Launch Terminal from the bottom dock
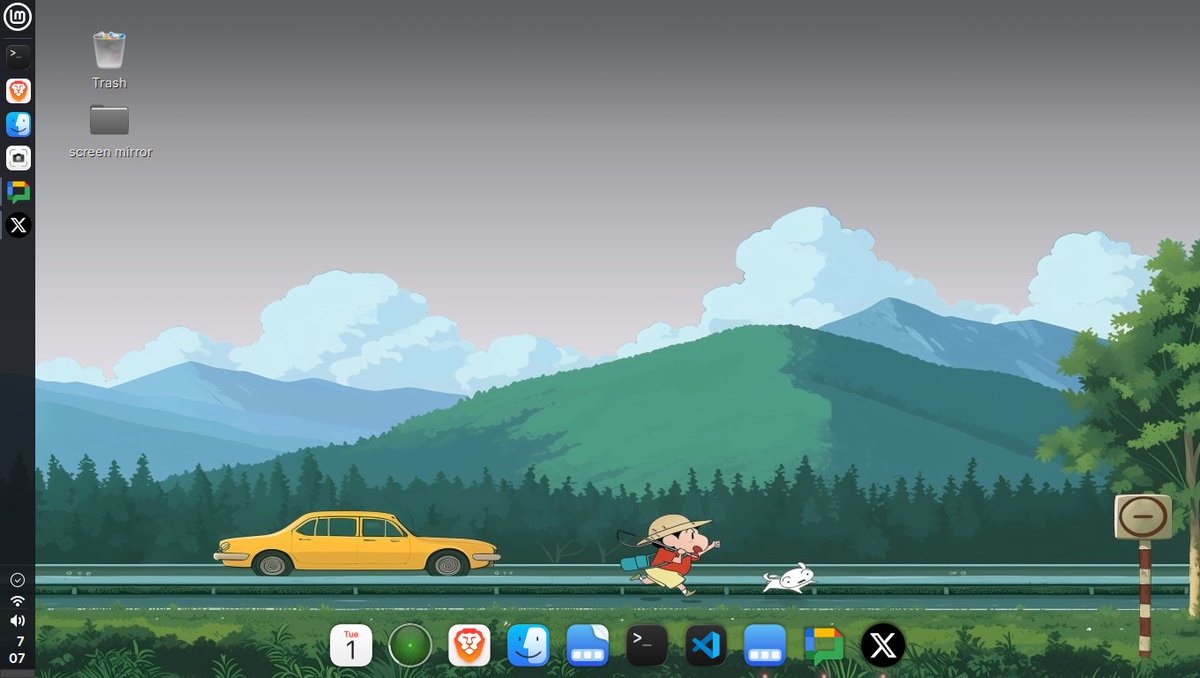 click(647, 645)
